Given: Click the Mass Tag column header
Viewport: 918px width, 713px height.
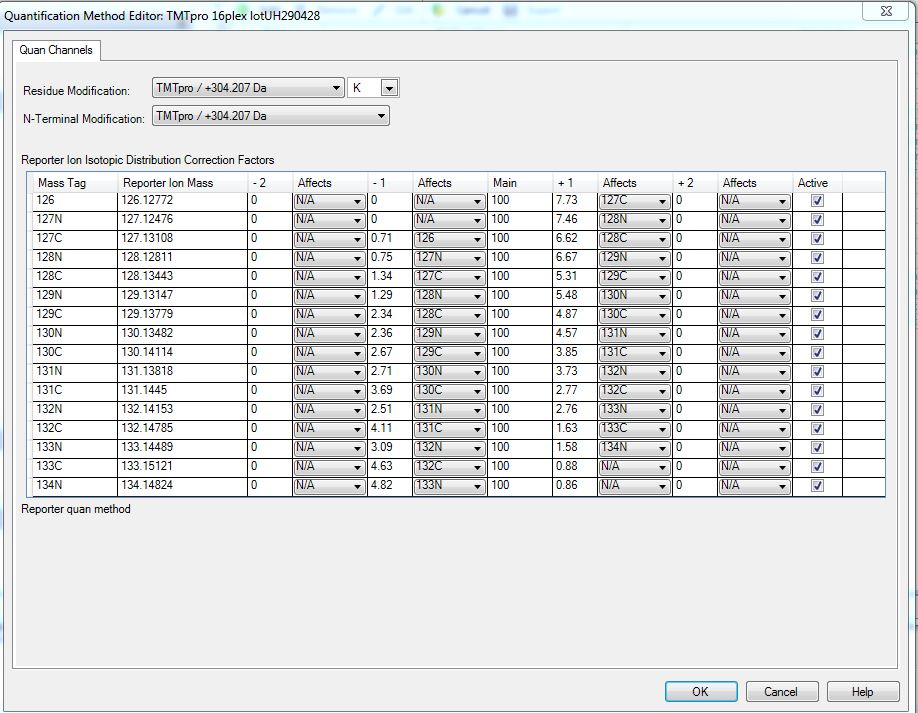Looking at the screenshot, I should (x=75, y=183).
